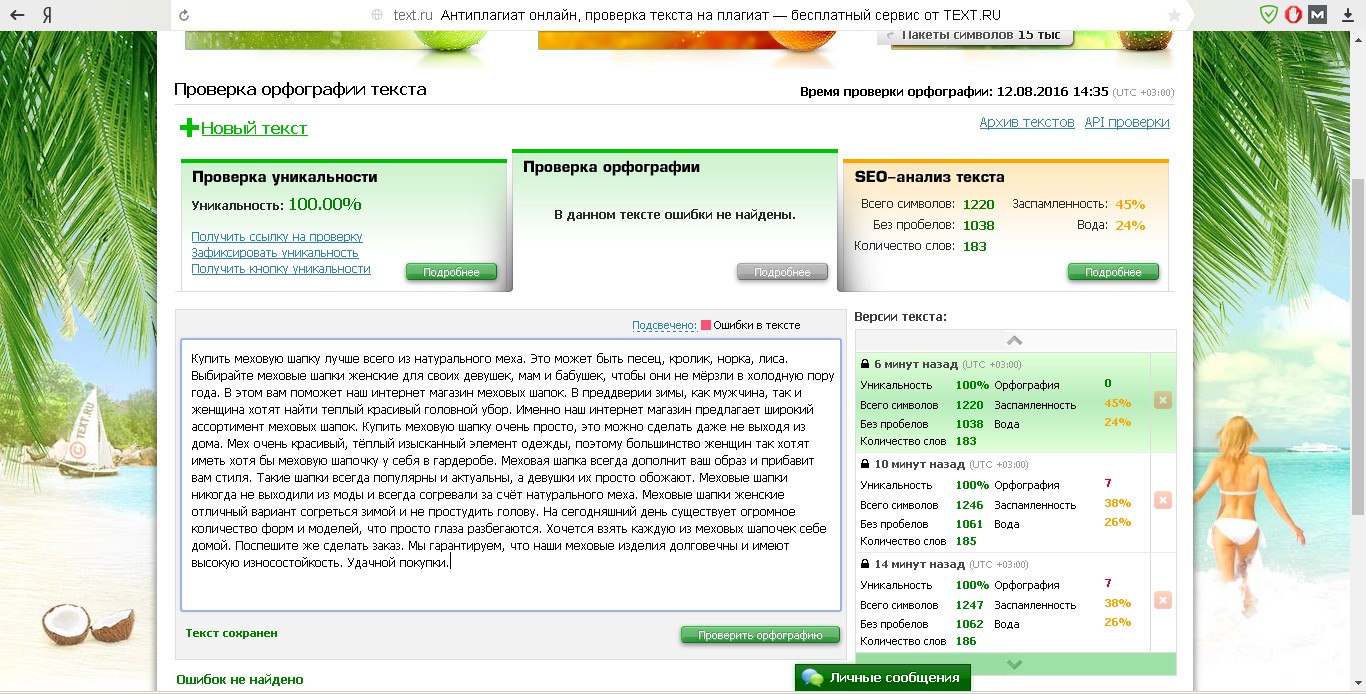Click Всего символов value '1220' in SEO panel
Screen dimensions: 1366x694
tap(979, 204)
